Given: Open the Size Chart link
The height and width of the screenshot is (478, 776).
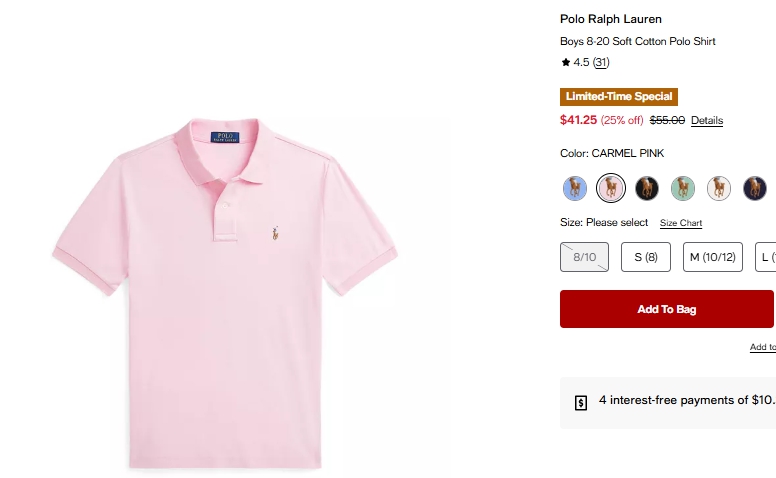Looking at the screenshot, I should point(681,223).
